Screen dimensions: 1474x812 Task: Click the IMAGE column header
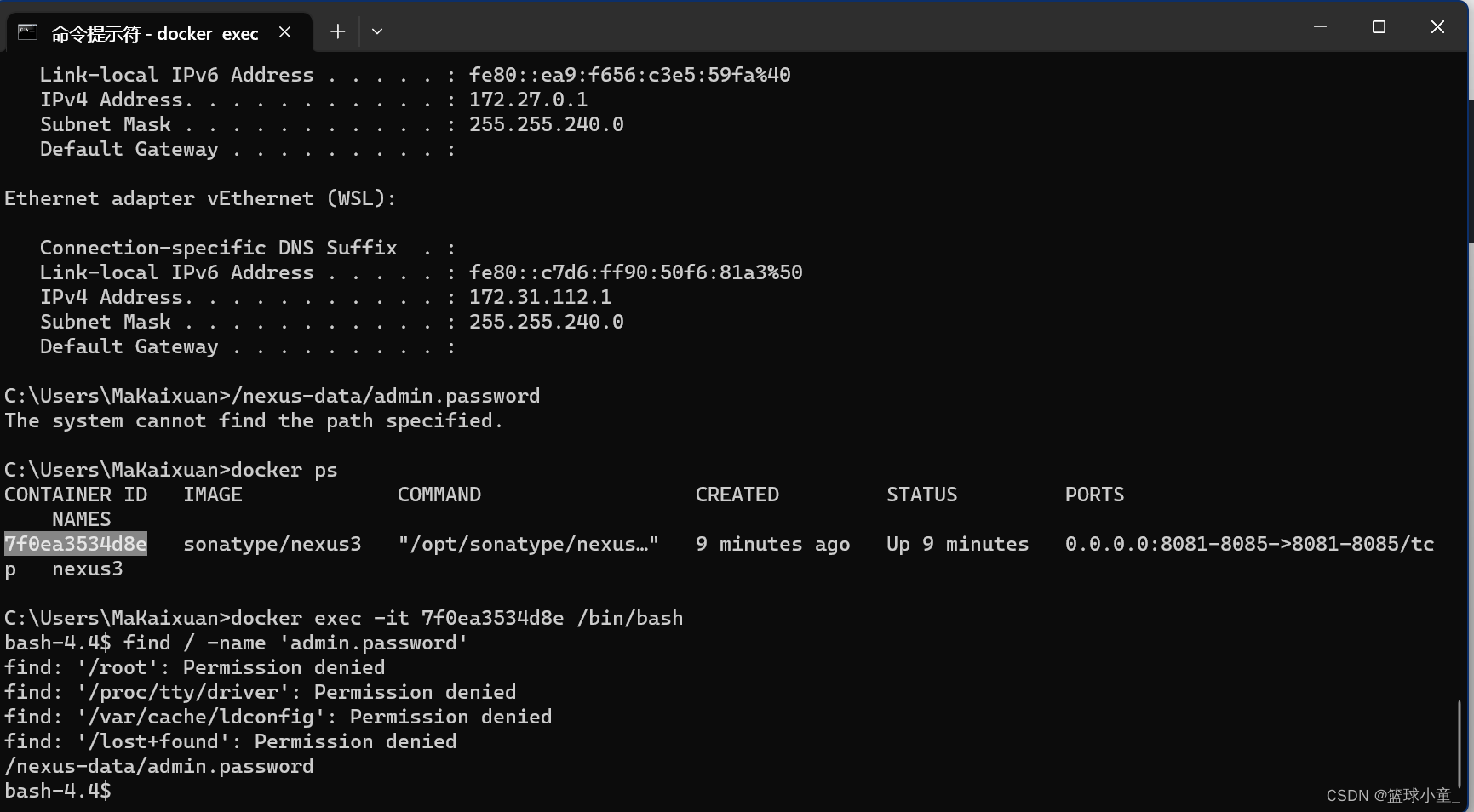pyautogui.click(x=213, y=495)
